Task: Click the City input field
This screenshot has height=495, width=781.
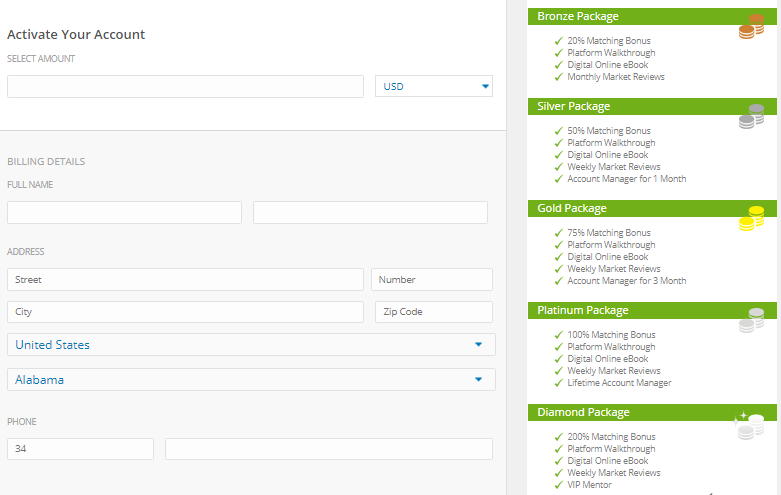Action: tap(185, 312)
